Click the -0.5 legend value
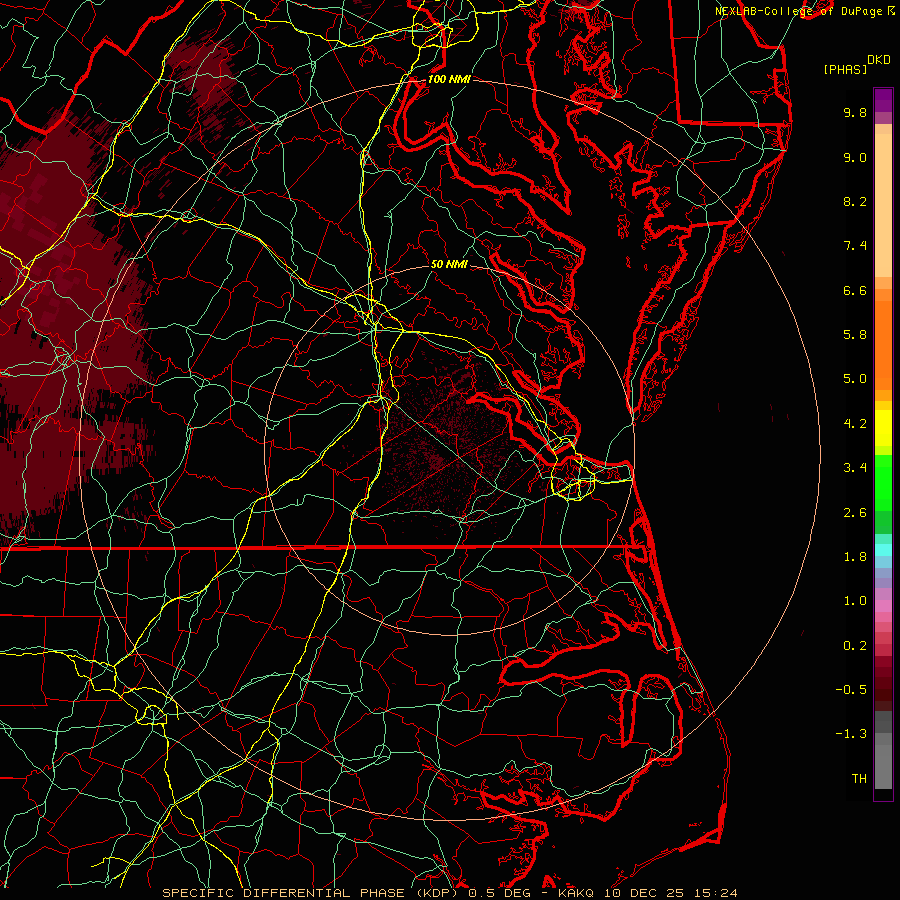Viewport: 900px width, 900px height. [851, 690]
